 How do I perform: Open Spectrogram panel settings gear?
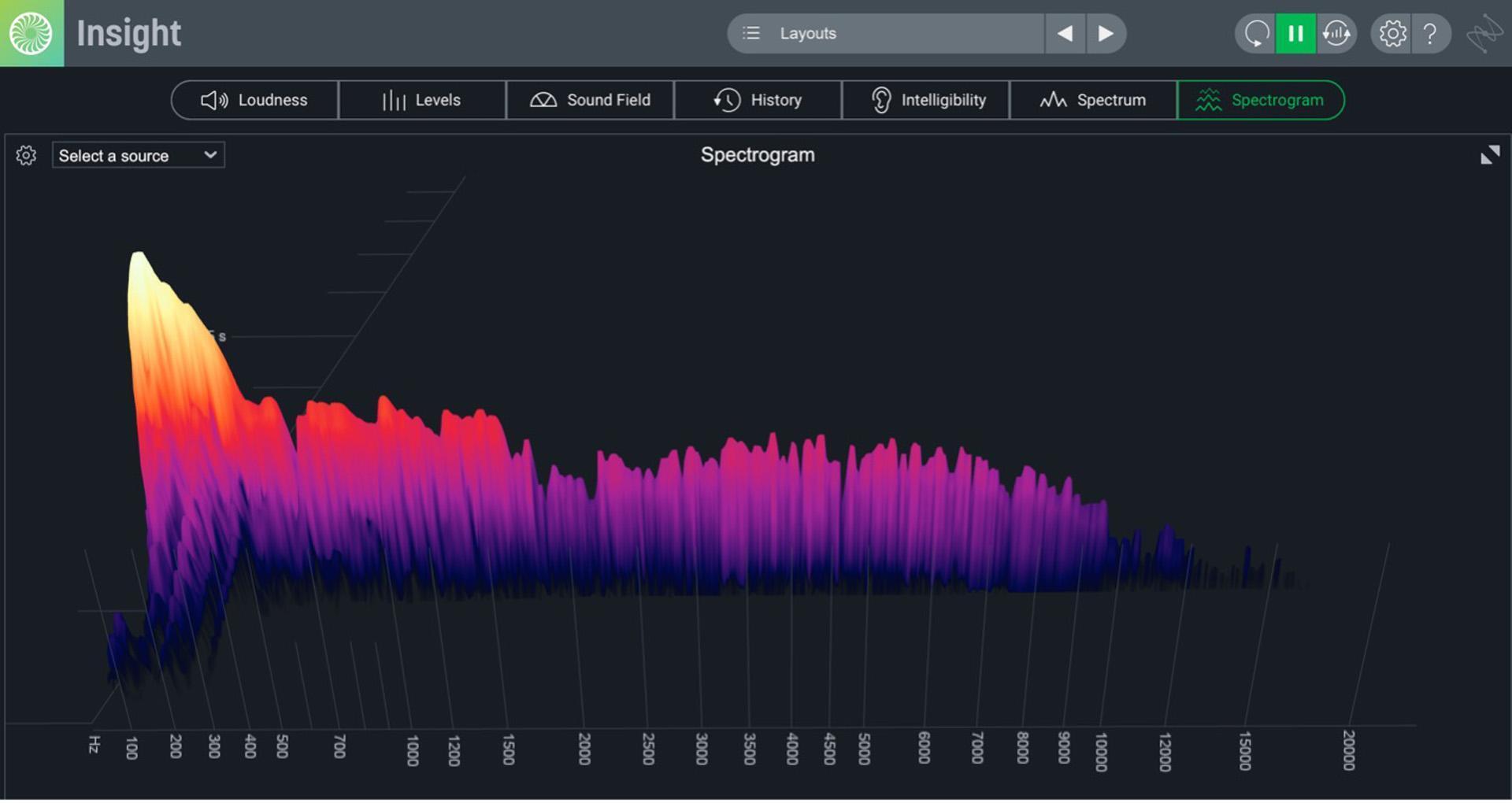[x=26, y=155]
